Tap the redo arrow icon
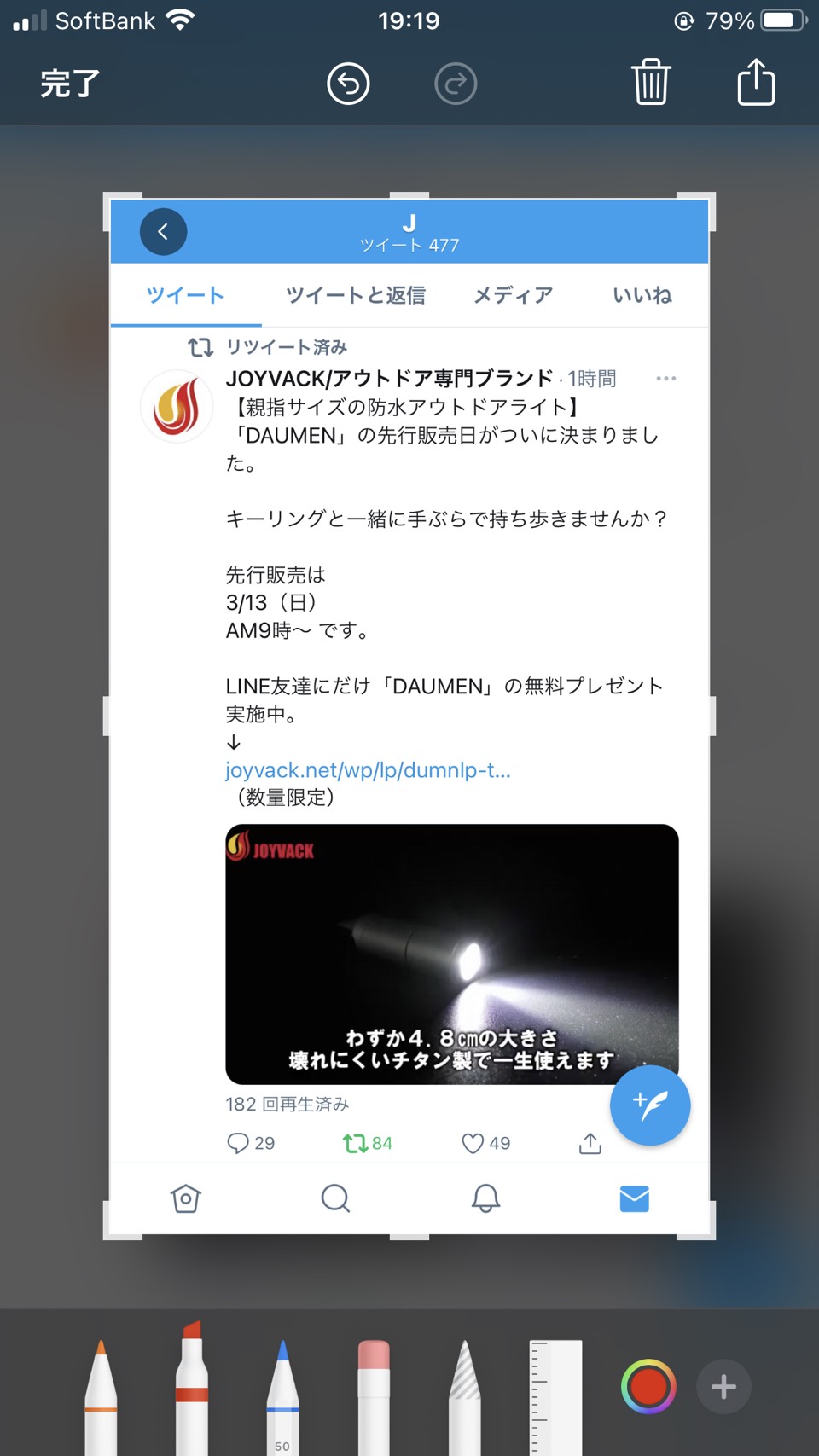Viewport: 819px width, 1456px height. pyautogui.click(x=456, y=84)
